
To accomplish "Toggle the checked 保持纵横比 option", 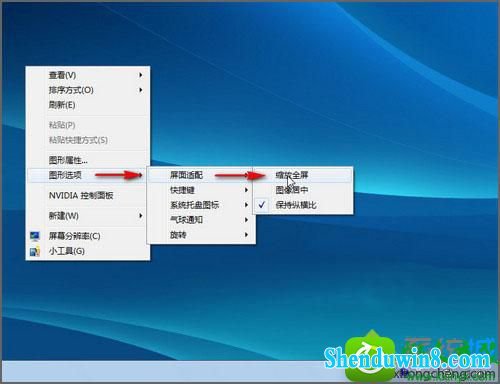I will (303, 205).
